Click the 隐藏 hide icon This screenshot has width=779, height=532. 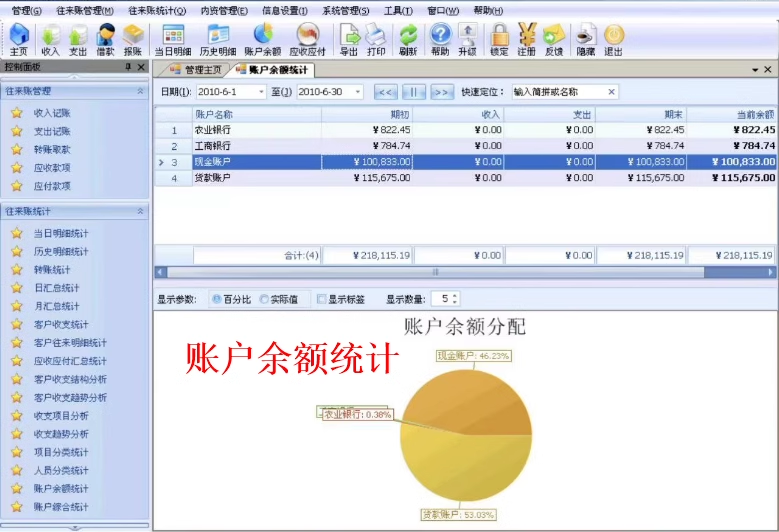pyautogui.click(x=586, y=40)
